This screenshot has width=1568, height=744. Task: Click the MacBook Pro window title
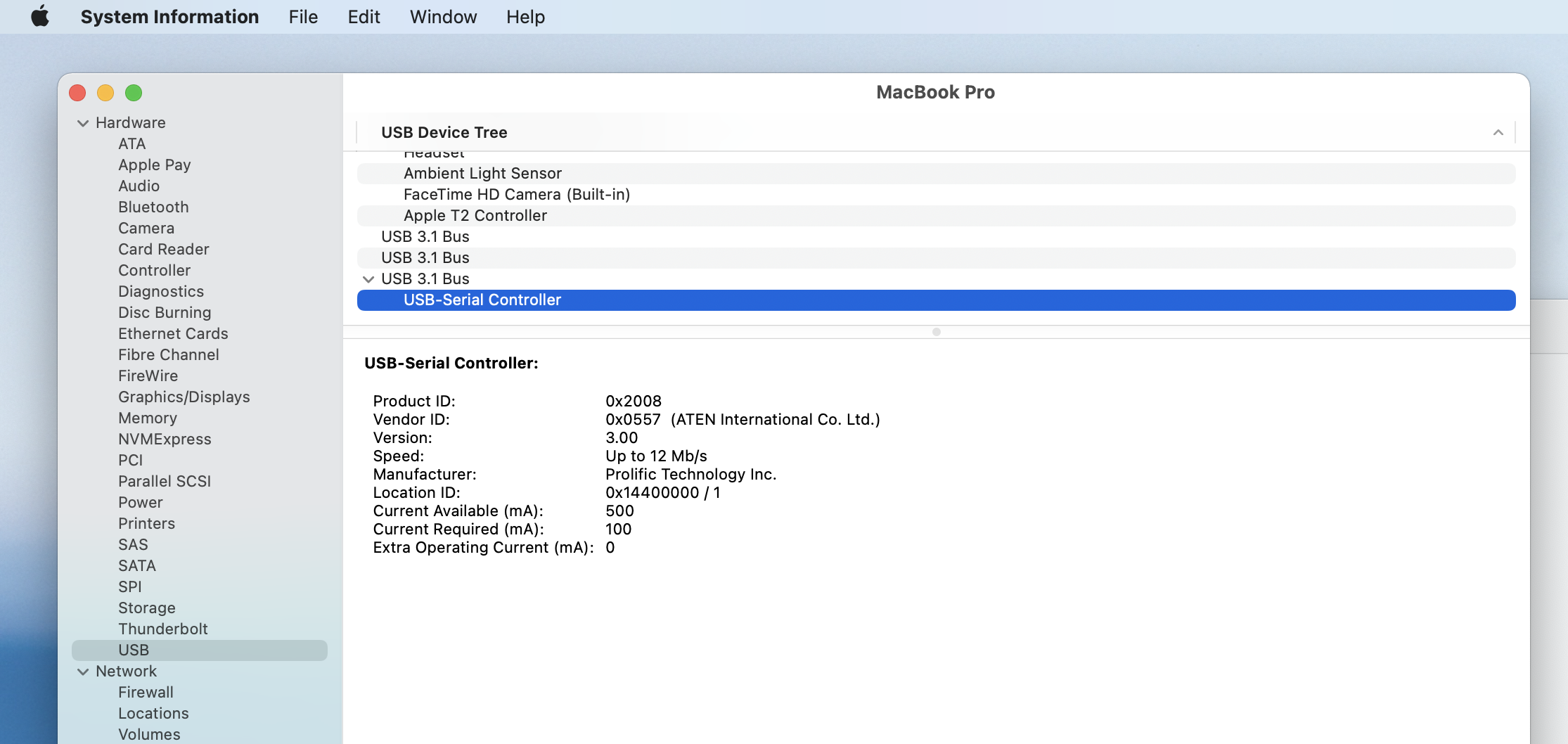pos(935,92)
